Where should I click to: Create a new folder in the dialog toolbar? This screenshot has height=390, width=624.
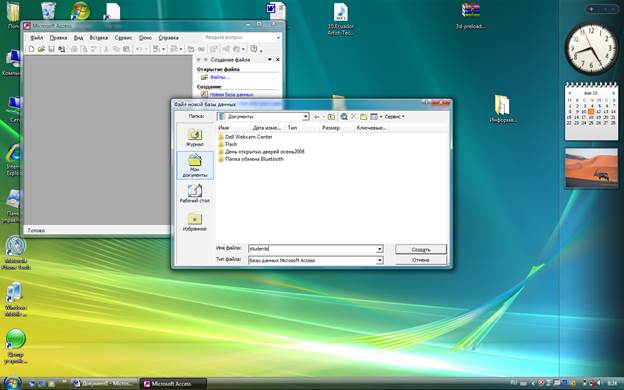pyautogui.click(x=363, y=117)
